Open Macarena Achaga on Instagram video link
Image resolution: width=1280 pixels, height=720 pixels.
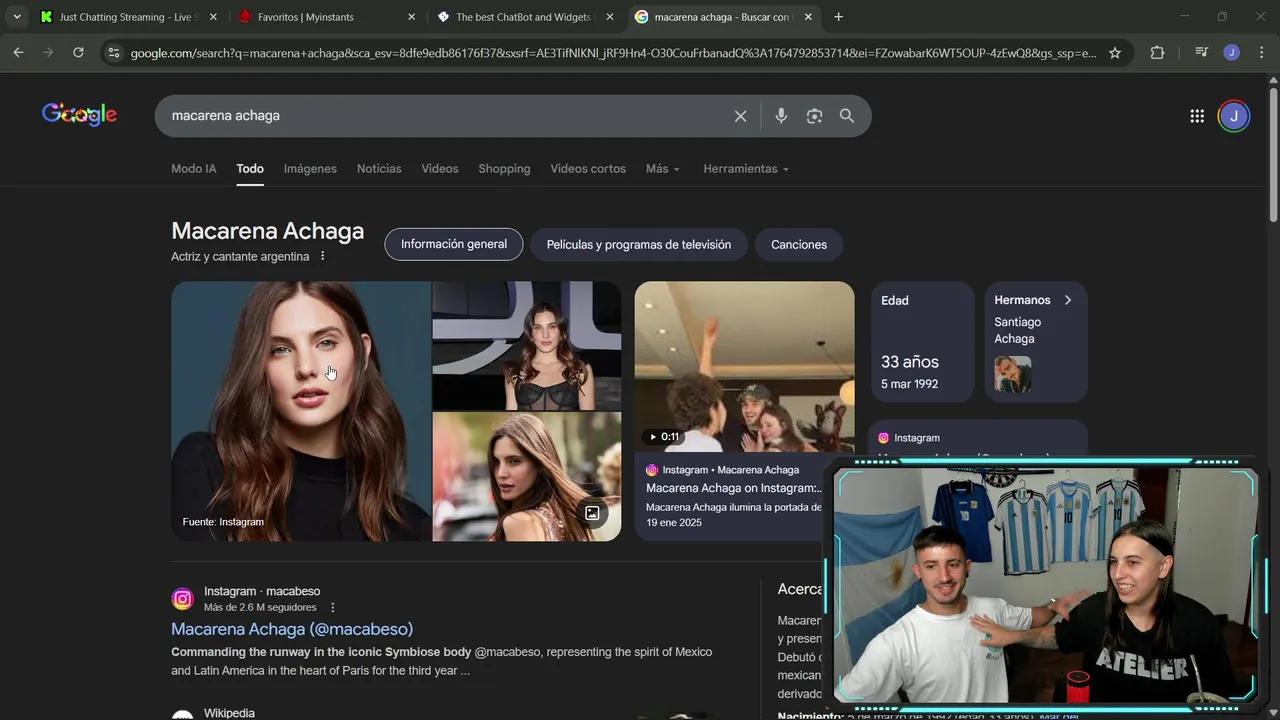734,488
